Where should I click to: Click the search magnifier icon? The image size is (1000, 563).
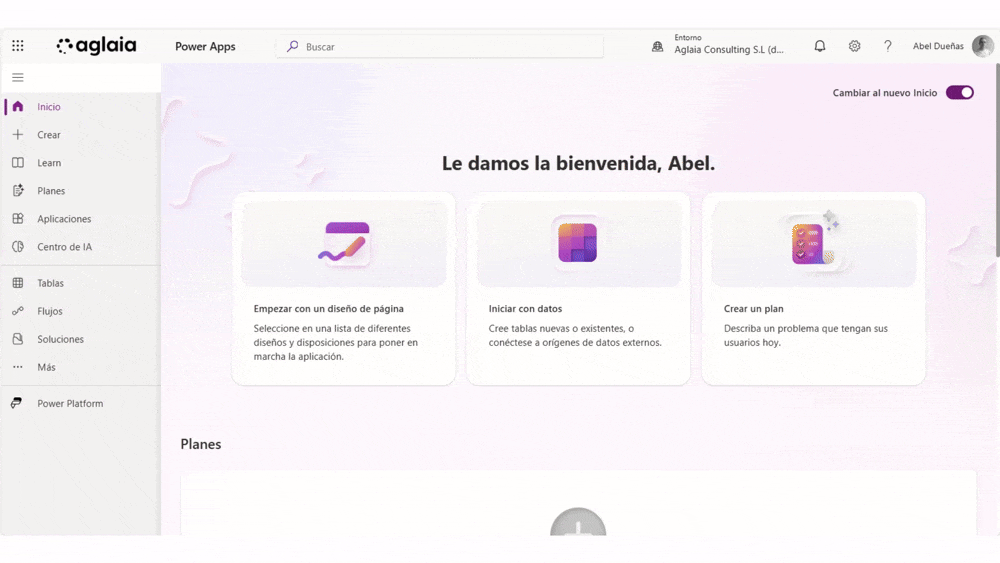[x=293, y=47]
